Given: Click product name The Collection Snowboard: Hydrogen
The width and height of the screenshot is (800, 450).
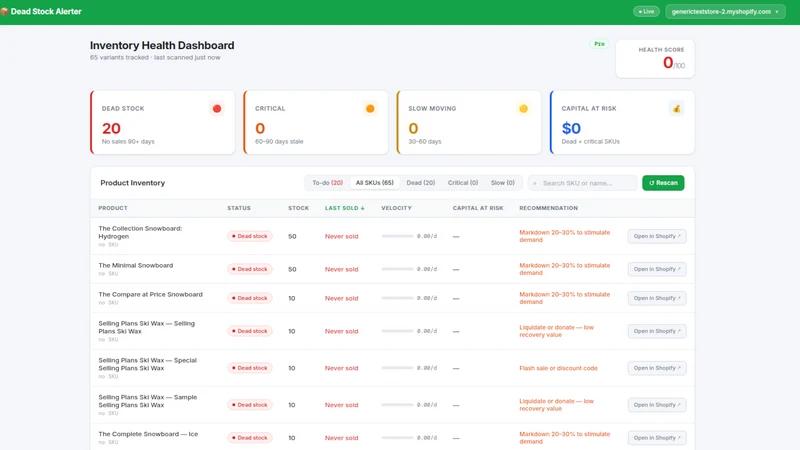Looking at the screenshot, I should [140, 232].
